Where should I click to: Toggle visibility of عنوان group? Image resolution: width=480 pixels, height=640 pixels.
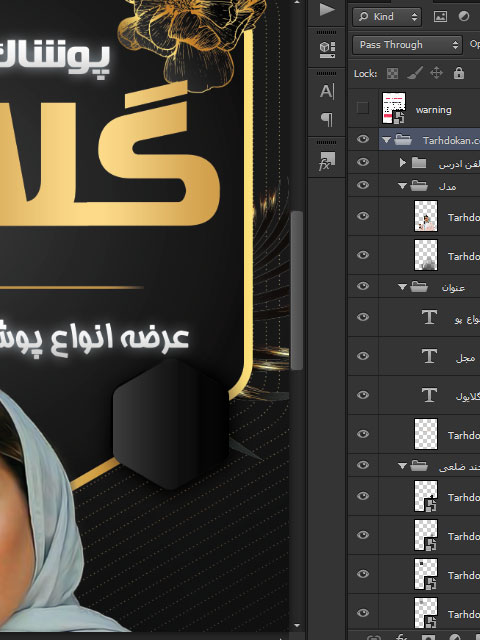[x=362, y=286]
